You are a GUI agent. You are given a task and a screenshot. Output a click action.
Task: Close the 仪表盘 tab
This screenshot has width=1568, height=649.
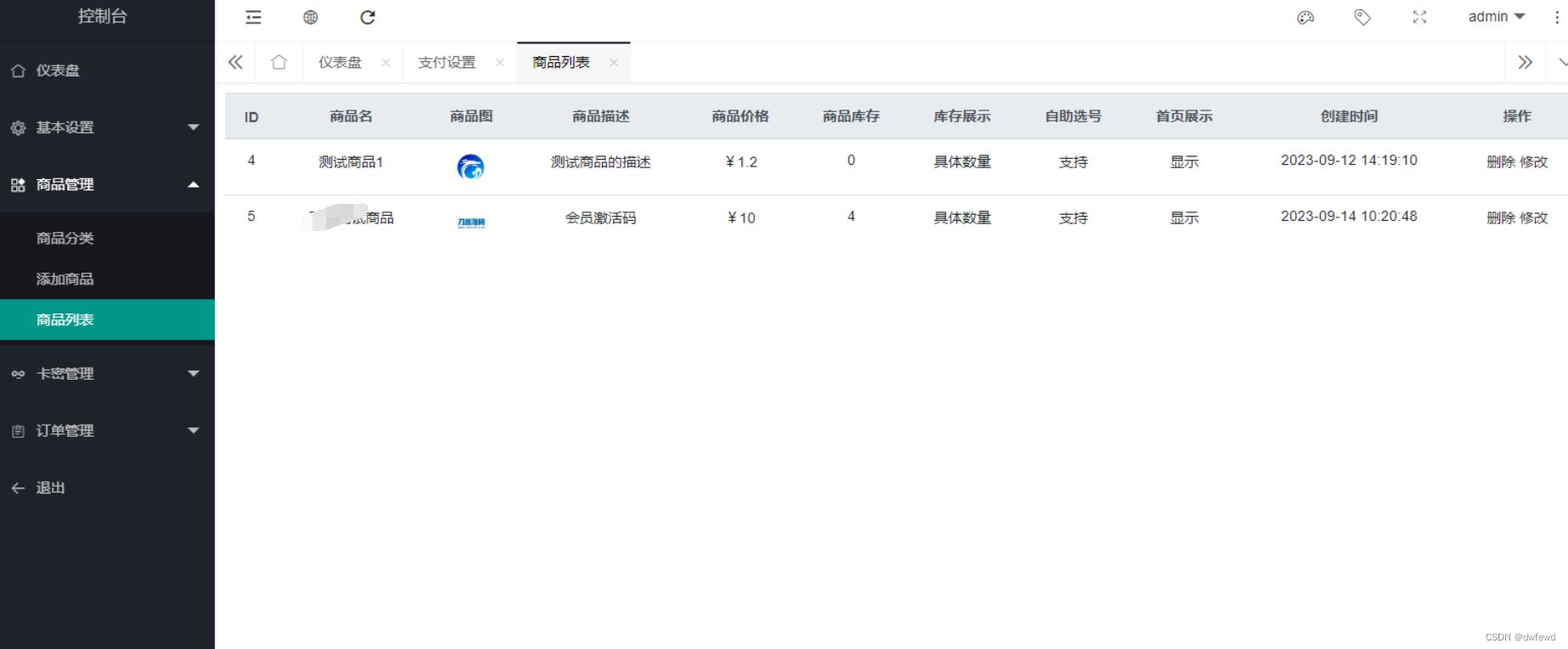tap(386, 62)
